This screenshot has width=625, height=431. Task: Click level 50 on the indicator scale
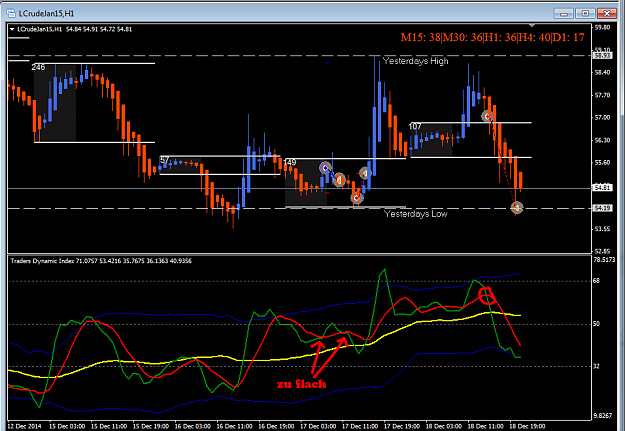click(596, 324)
